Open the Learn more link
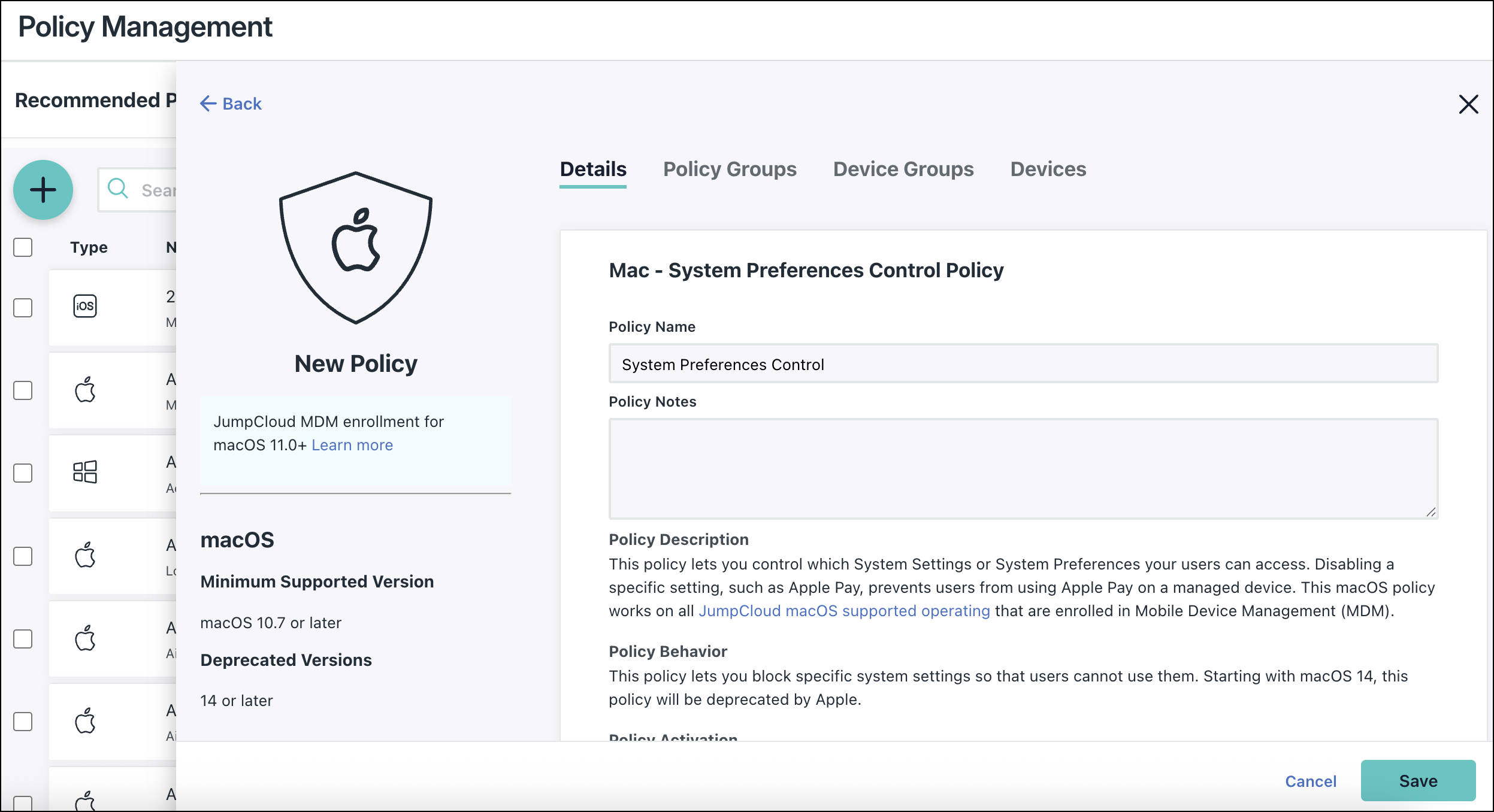 point(352,444)
